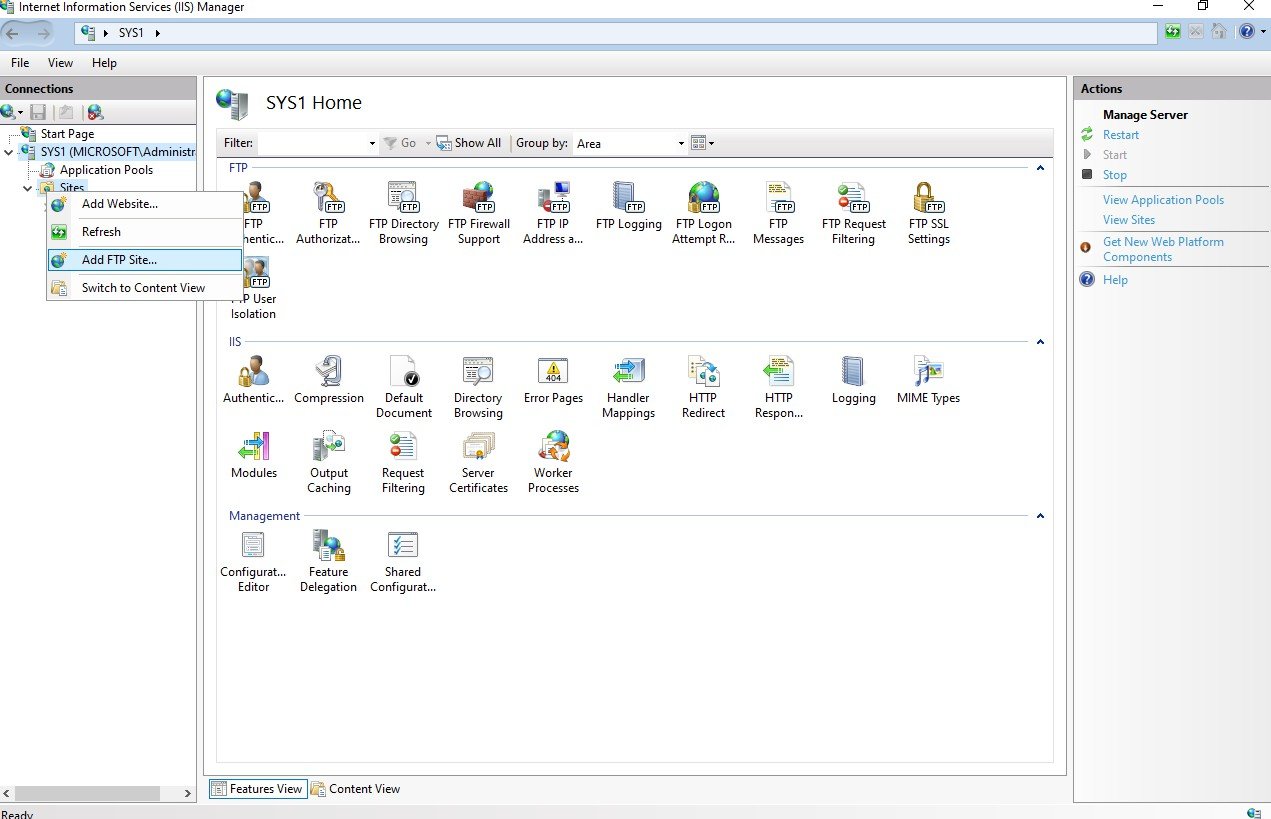Collapse the IIS group section
The width and height of the screenshot is (1271, 819).
click(1040, 342)
